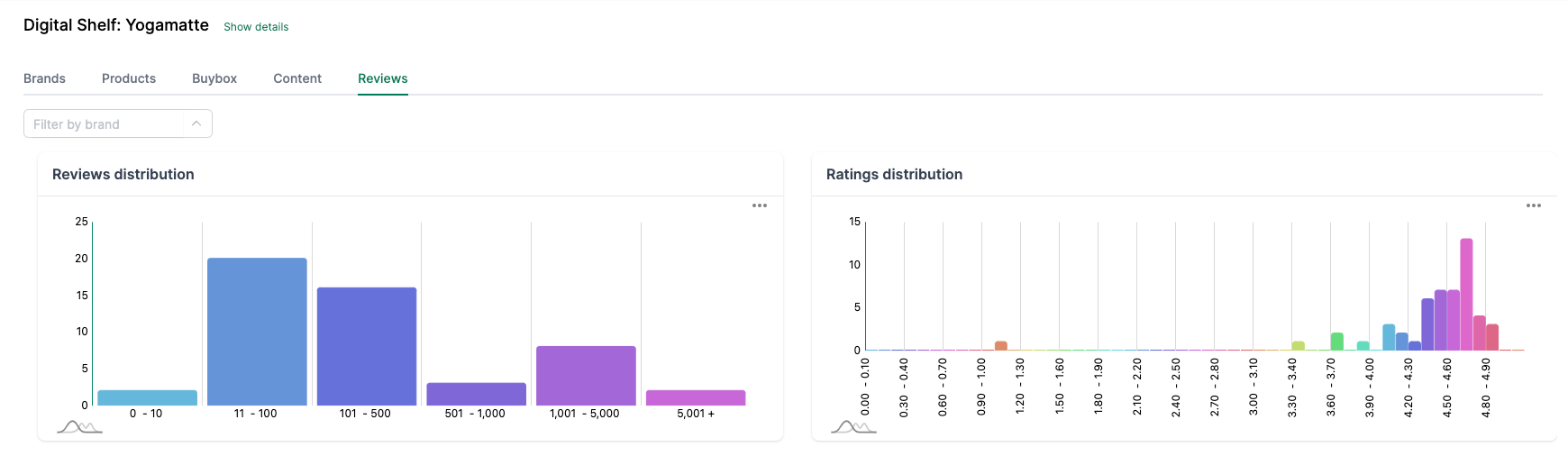The width and height of the screenshot is (1568, 456).
Task: Select the 1,001 - 5,000 reviews bar
Action: click(x=586, y=376)
